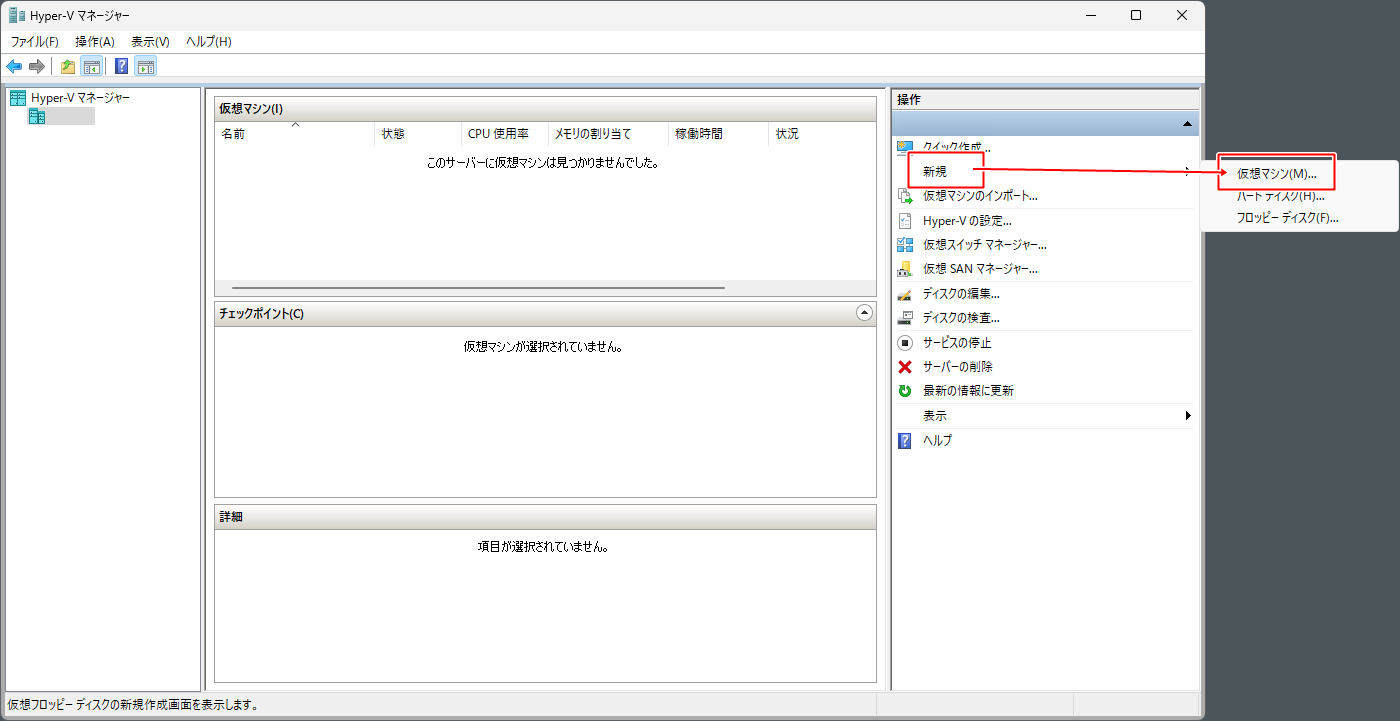
Task: Open Hyper-V の設定...
Action: (x=967, y=221)
